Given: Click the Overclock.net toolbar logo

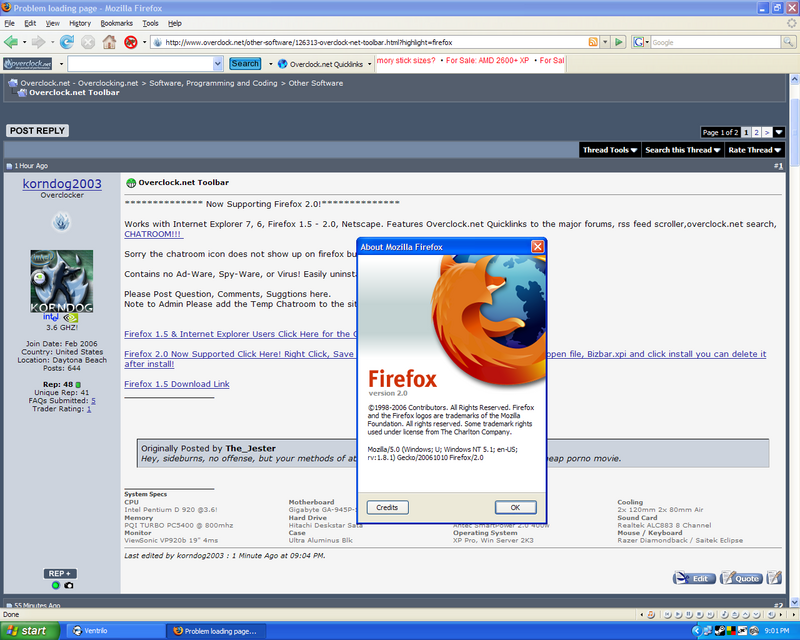Looking at the screenshot, I should [x=28, y=64].
